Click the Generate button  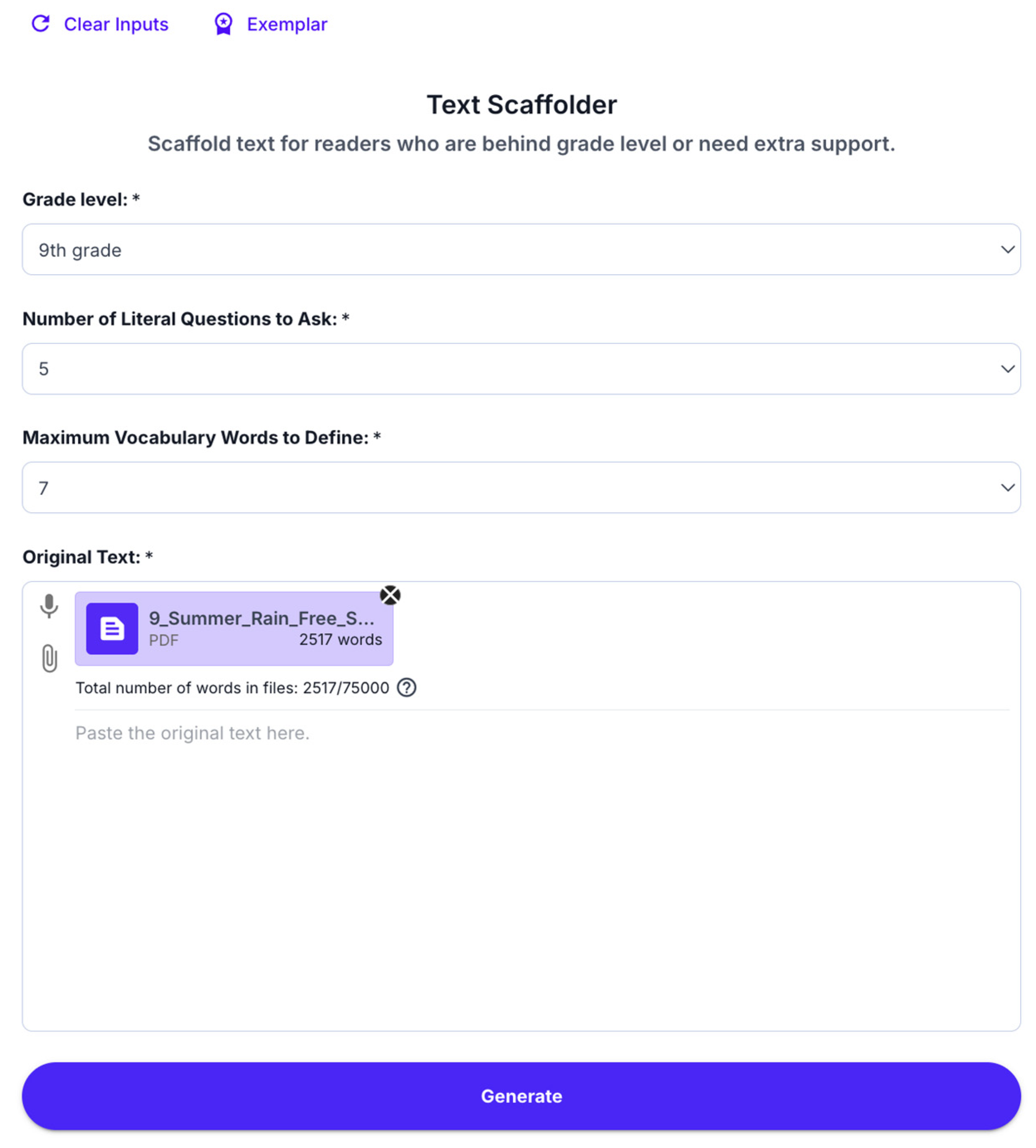[x=521, y=1096]
